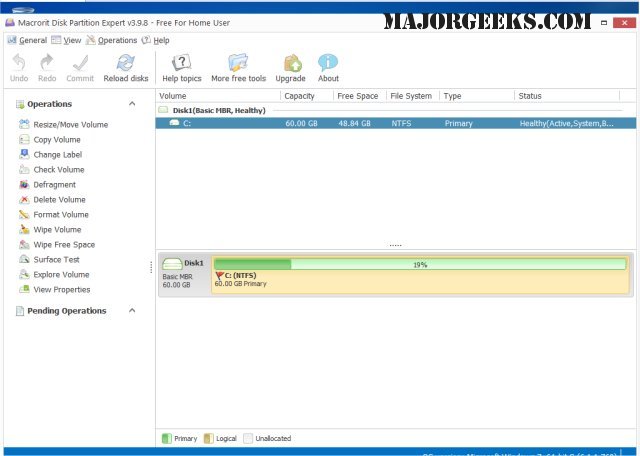Click the Operations panel header label
The height and width of the screenshot is (456, 640).
tap(49, 104)
